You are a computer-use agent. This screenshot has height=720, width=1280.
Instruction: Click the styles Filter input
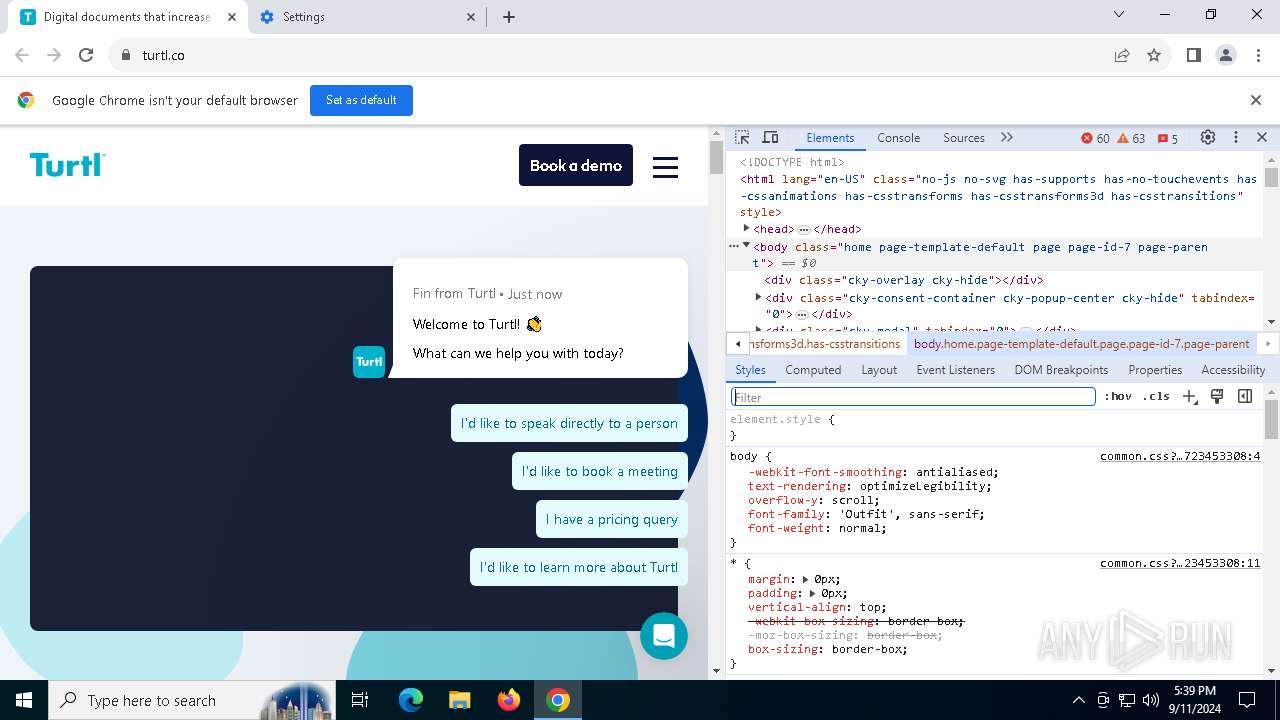pyautogui.click(x=913, y=397)
